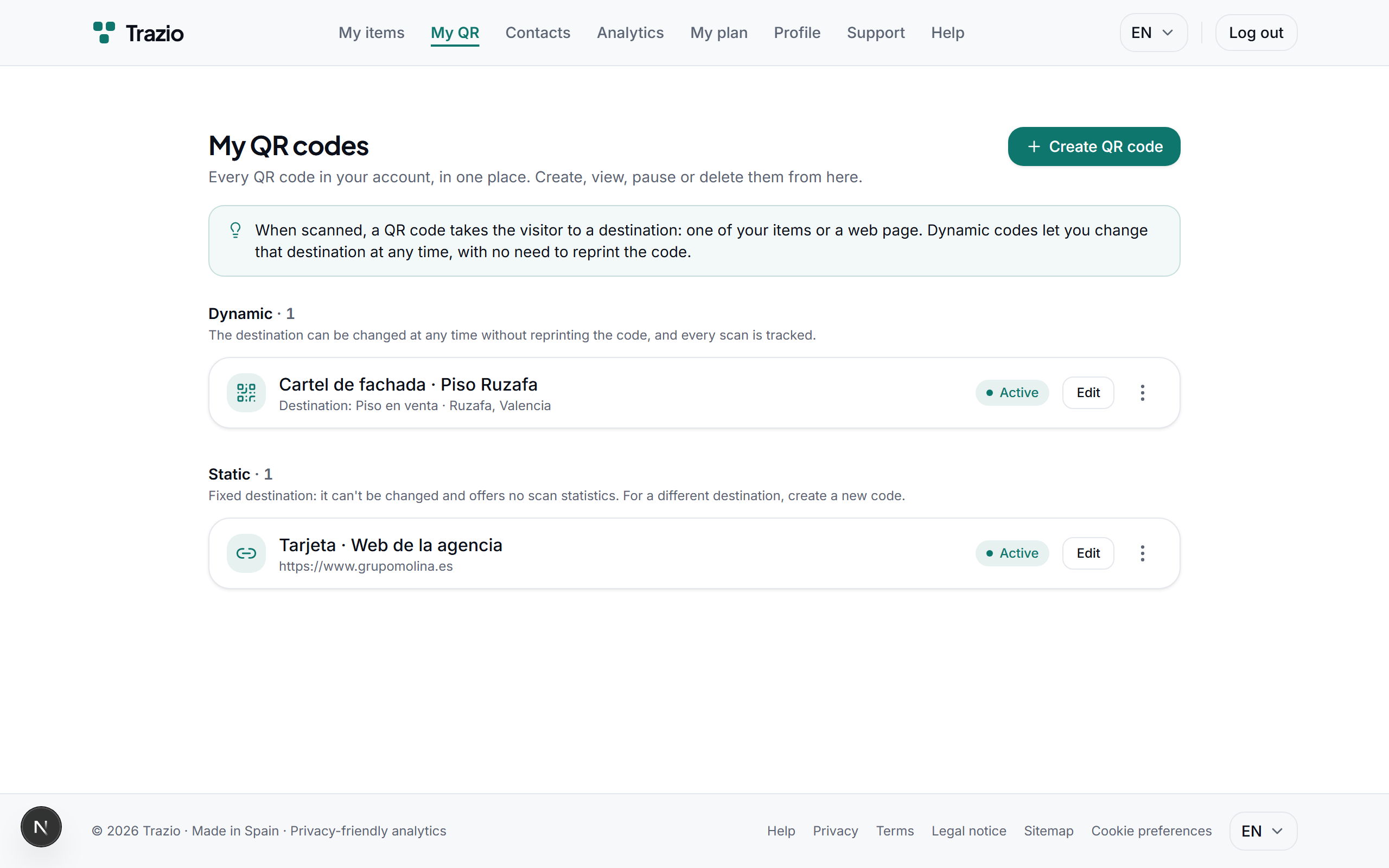Viewport: 1389px width, 868px height.
Task: Open My plan tab
Action: pyautogui.click(x=718, y=33)
